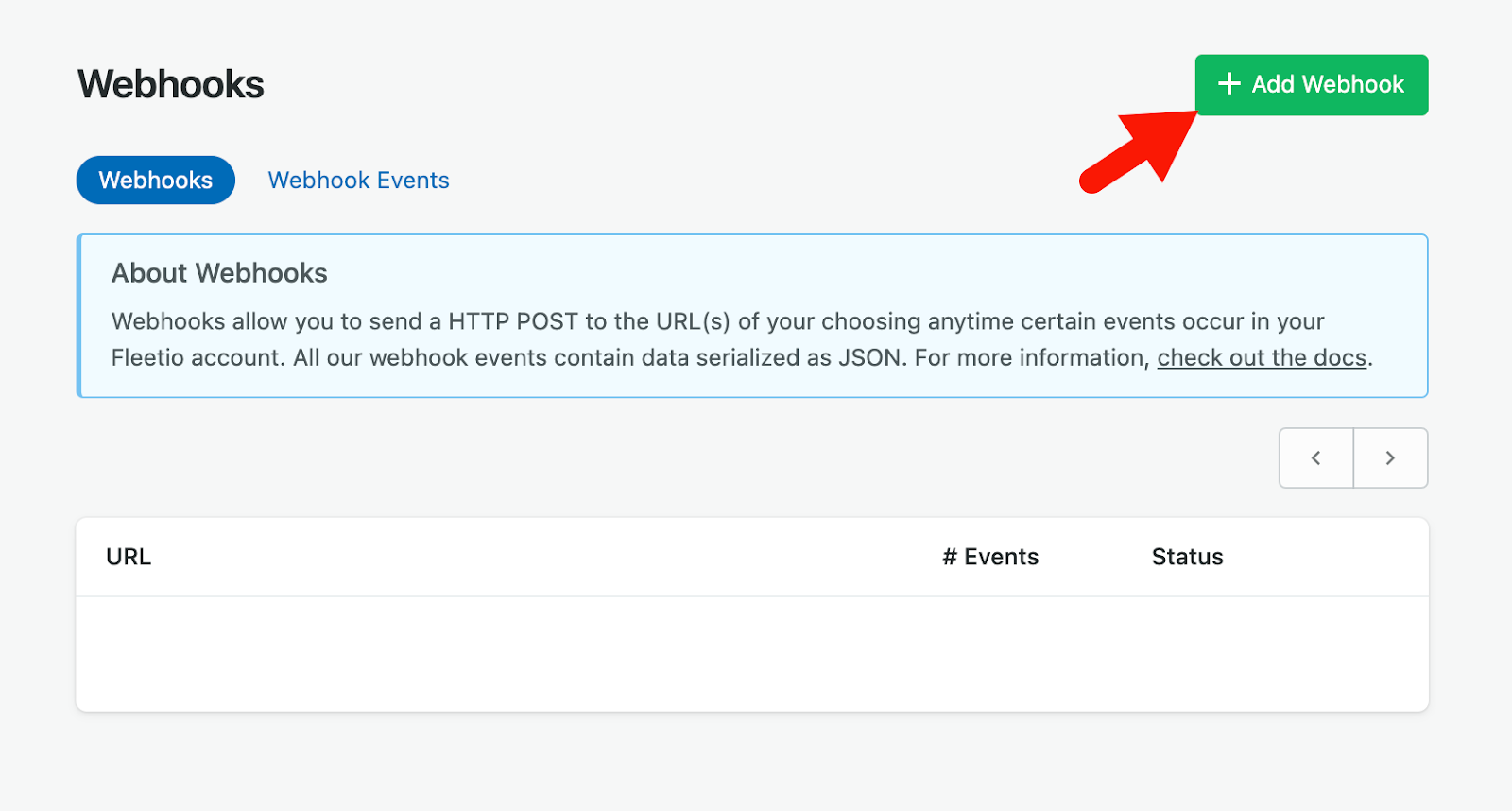Click the empty table row area

pyautogui.click(x=752, y=653)
